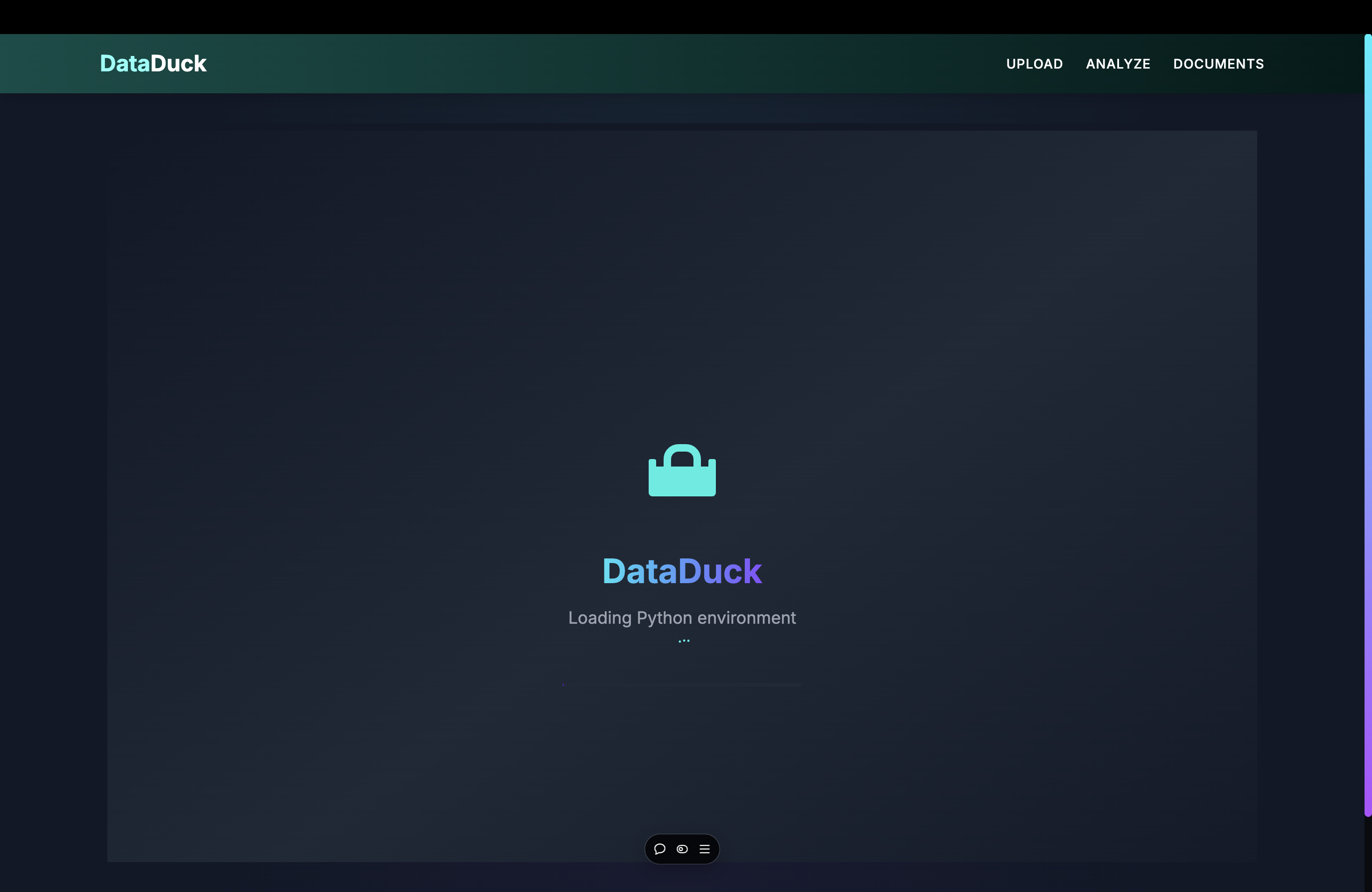This screenshot has width=1372, height=892.
Task: Click the 'Data' part of header logo
Action: tap(125, 63)
